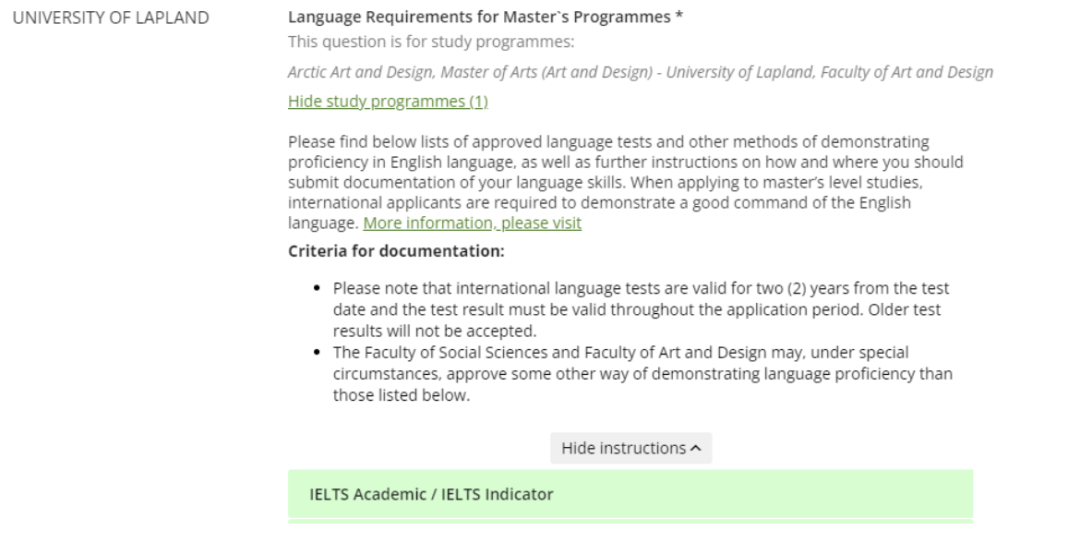Click the sentence 'Older test results will not be accepted'
This screenshot has height=543, width=1080.
tap(636, 320)
